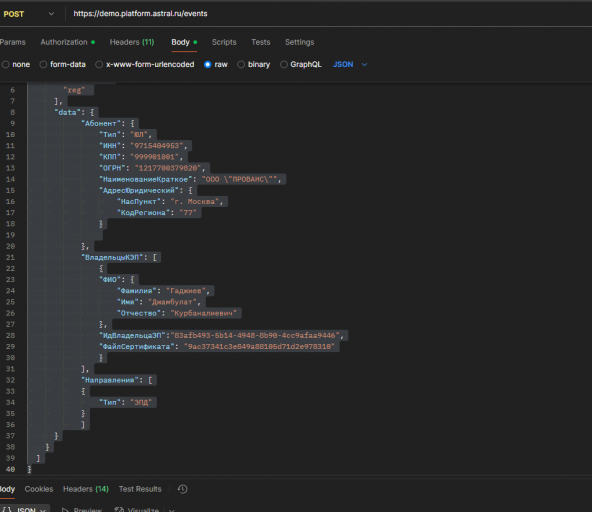Open the request Headers (11) tab
592x512 pixels.
click(132, 42)
